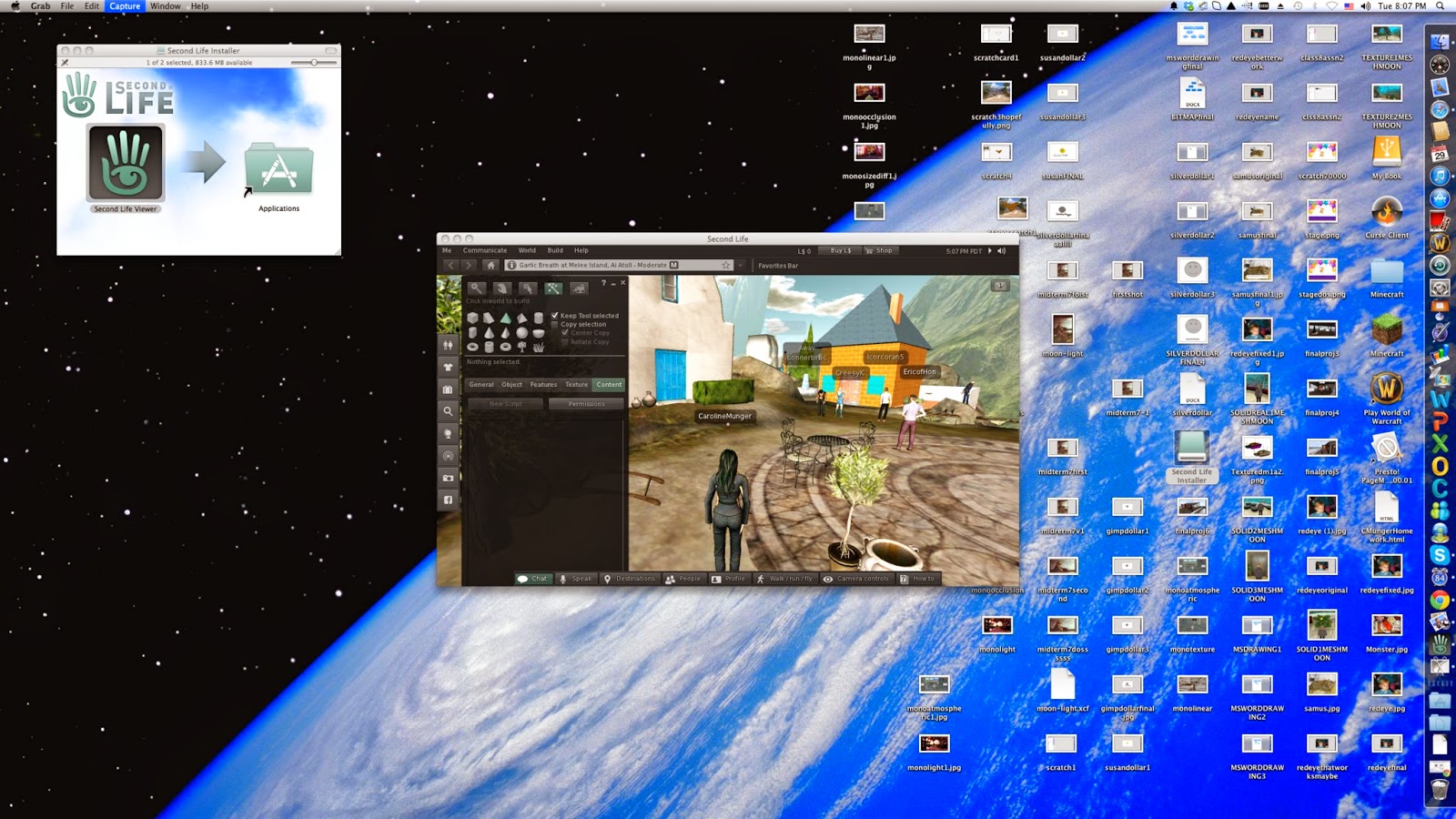Open the Build menu
This screenshot has height=819, width=1456.
pyautogui.click(x=555, y=250)
